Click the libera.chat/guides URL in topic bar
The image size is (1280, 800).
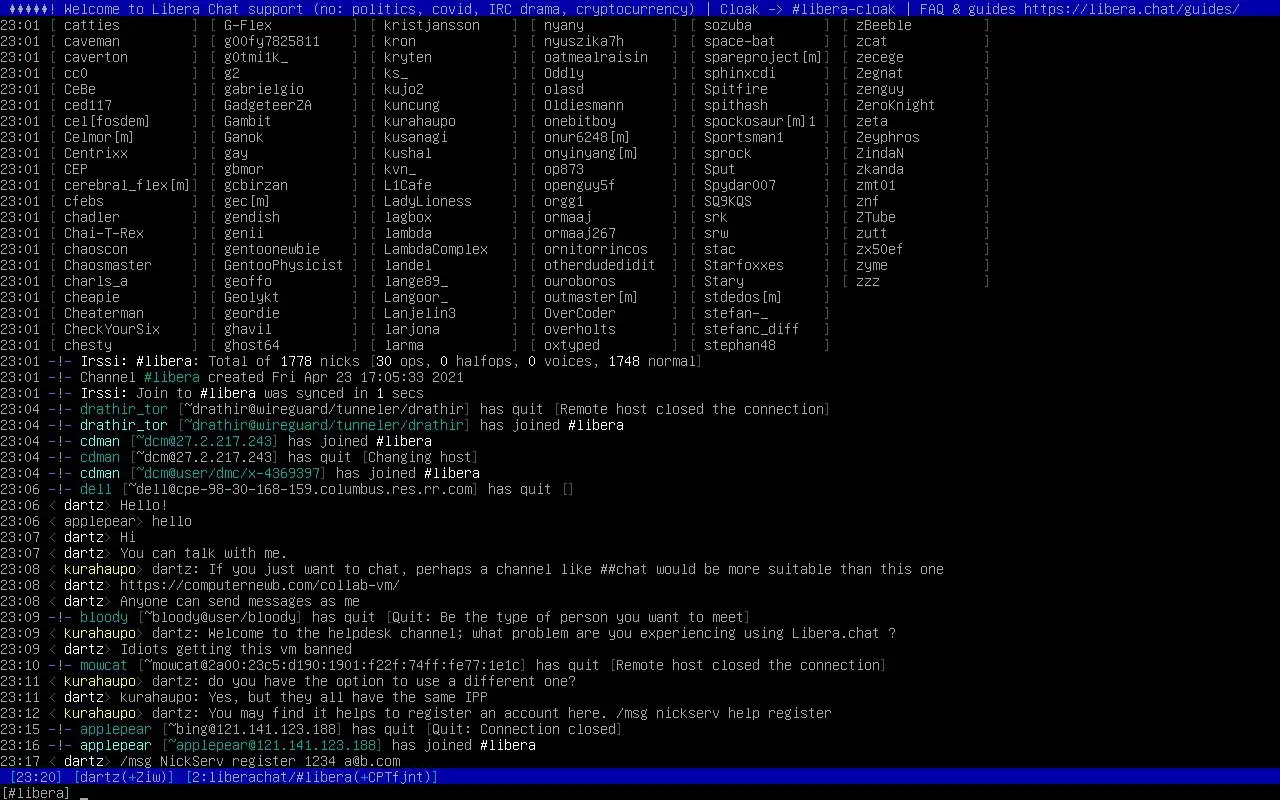coord(1132,9)
